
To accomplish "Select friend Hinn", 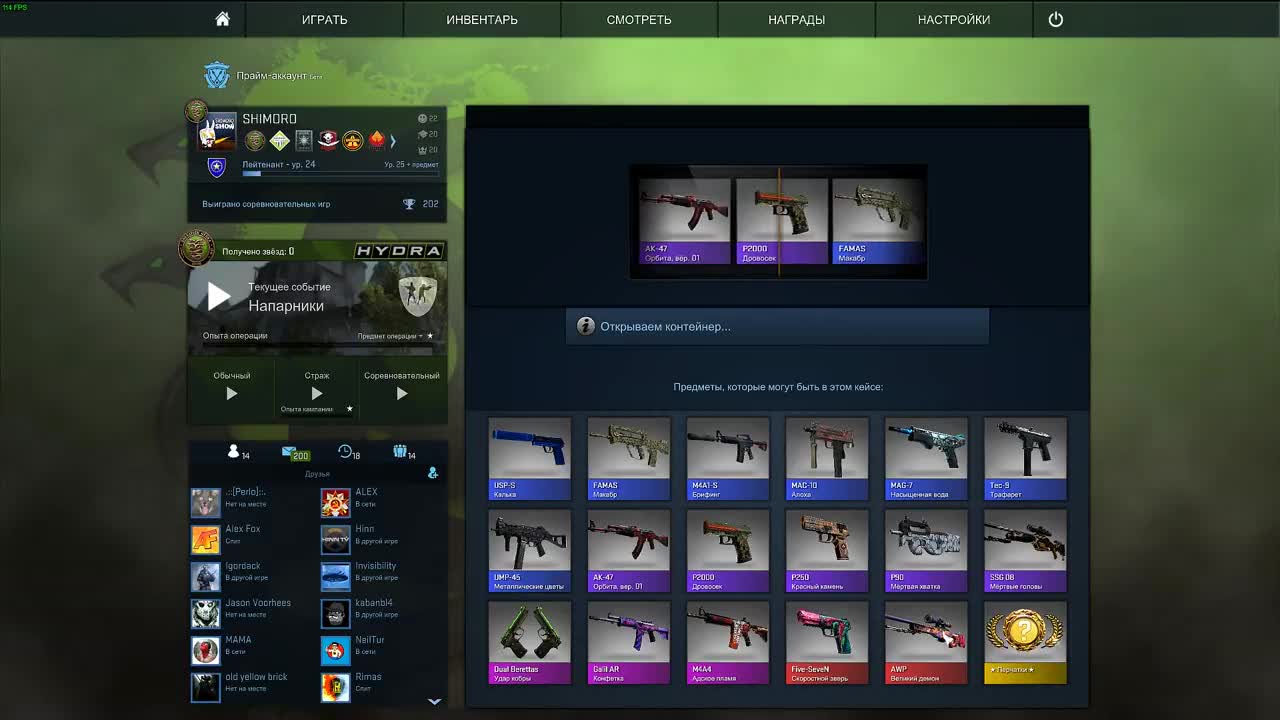I will [381, 539].
